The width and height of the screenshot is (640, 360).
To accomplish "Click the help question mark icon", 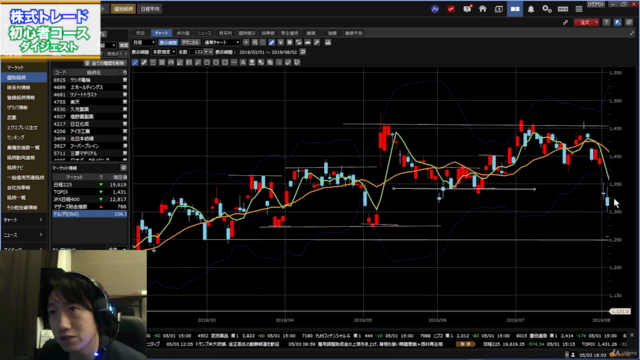I will point(606,22).
